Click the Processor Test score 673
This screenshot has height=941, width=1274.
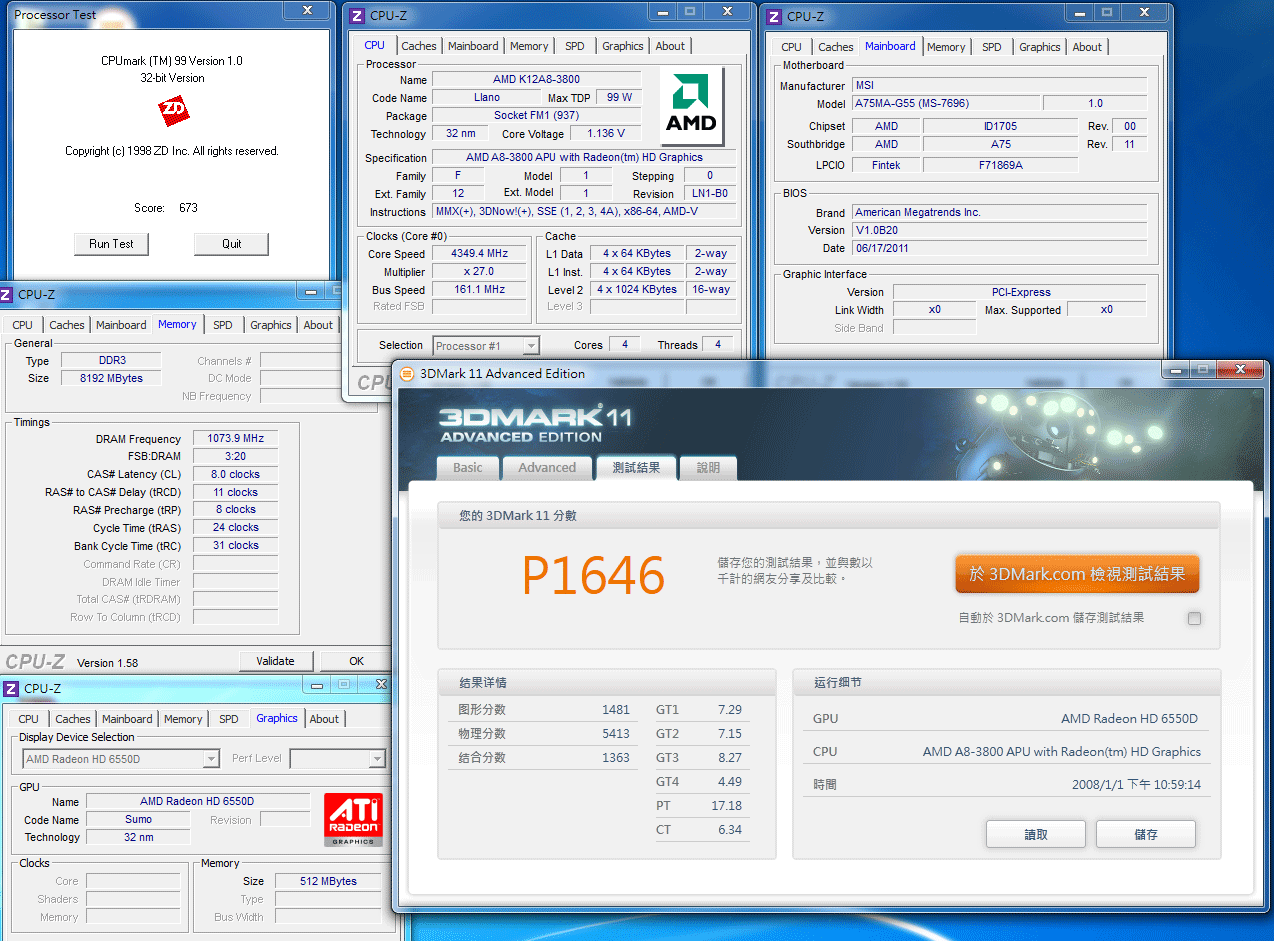(188, 208)
